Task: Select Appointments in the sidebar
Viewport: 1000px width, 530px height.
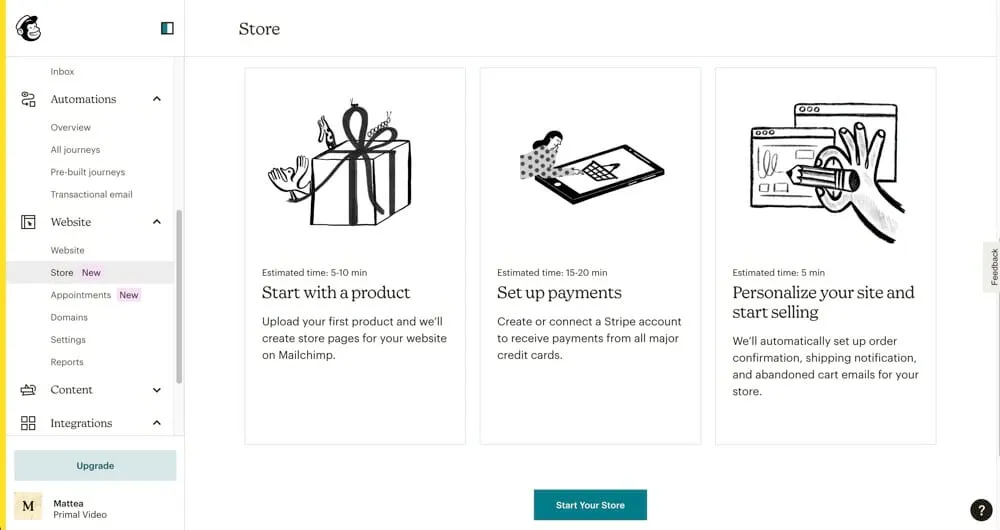Action: coord(81,295)
